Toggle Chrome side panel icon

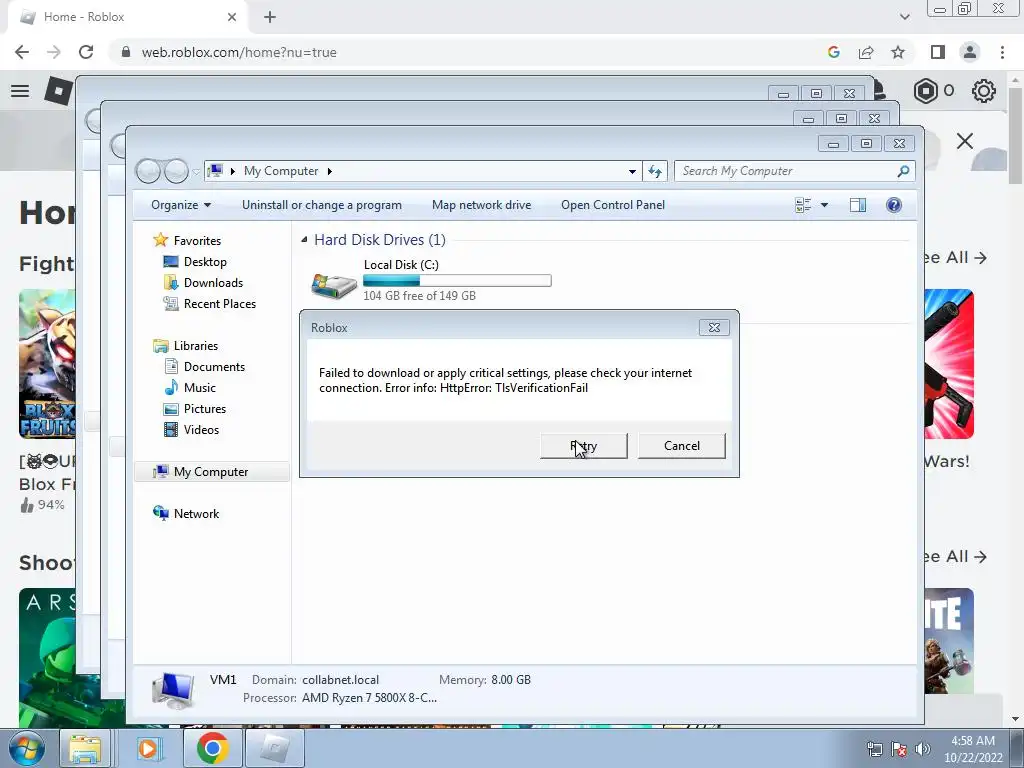pyautogui.click(x=938, y=52)
